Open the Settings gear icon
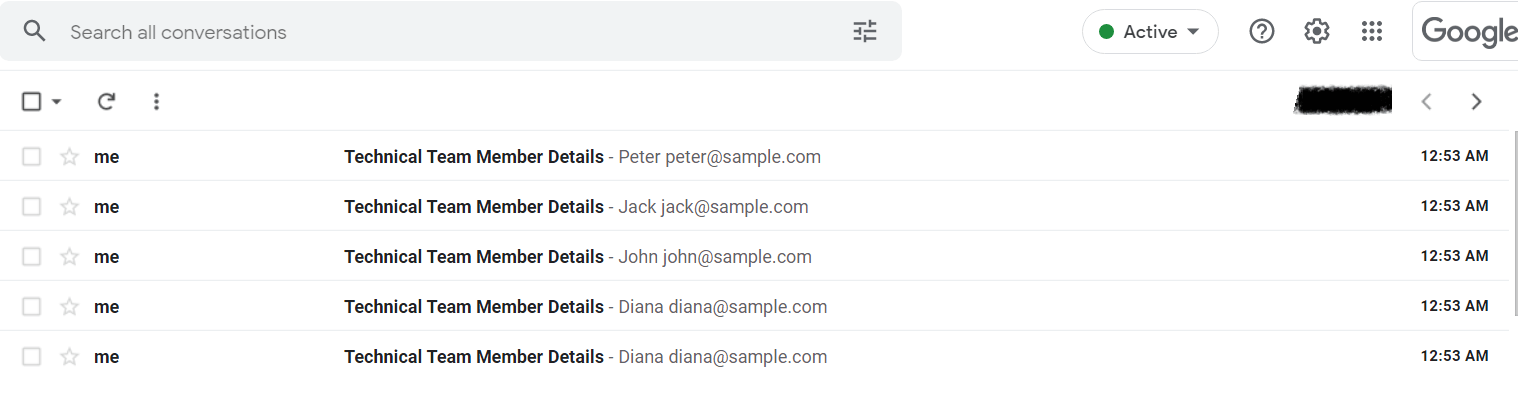This screenshot has height=394, width=1518. (x=1317, y=31)
